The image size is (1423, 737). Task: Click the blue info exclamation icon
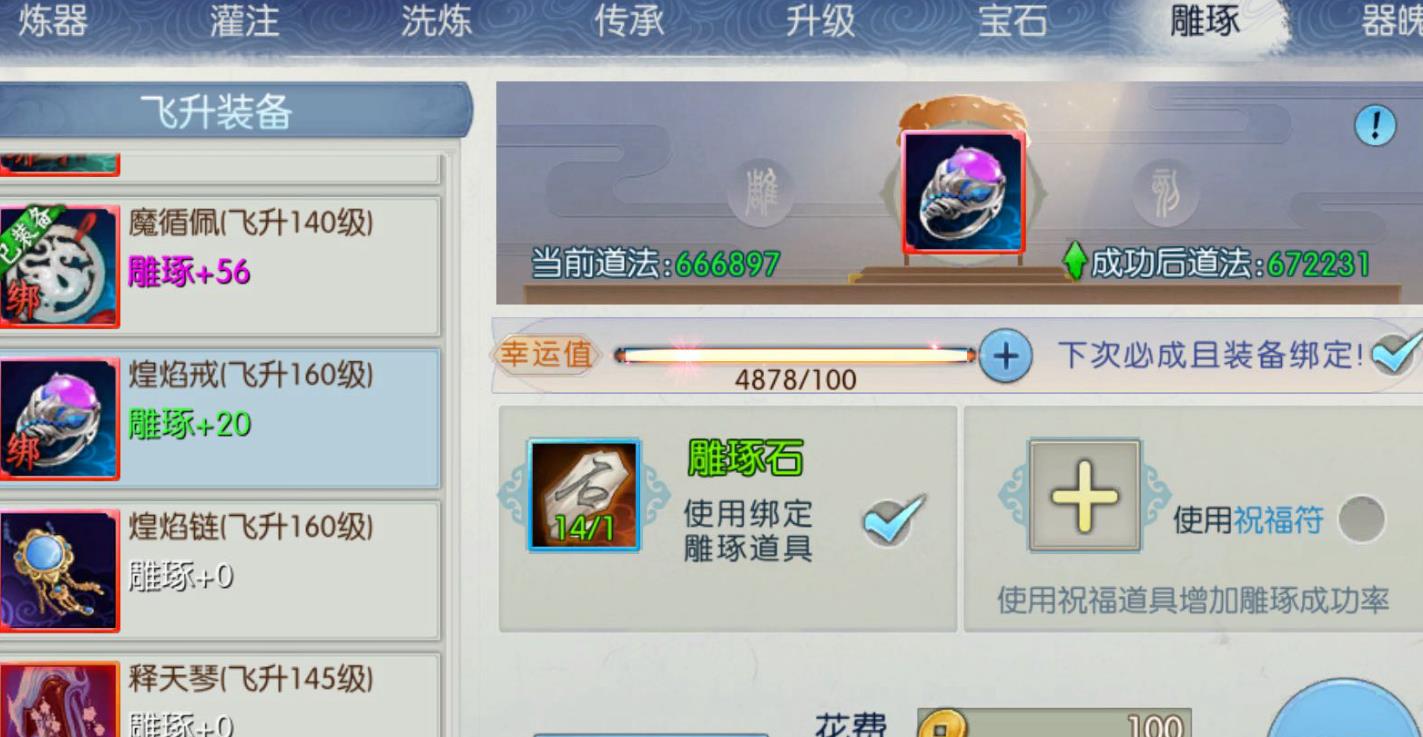[x=1375, y=126]
